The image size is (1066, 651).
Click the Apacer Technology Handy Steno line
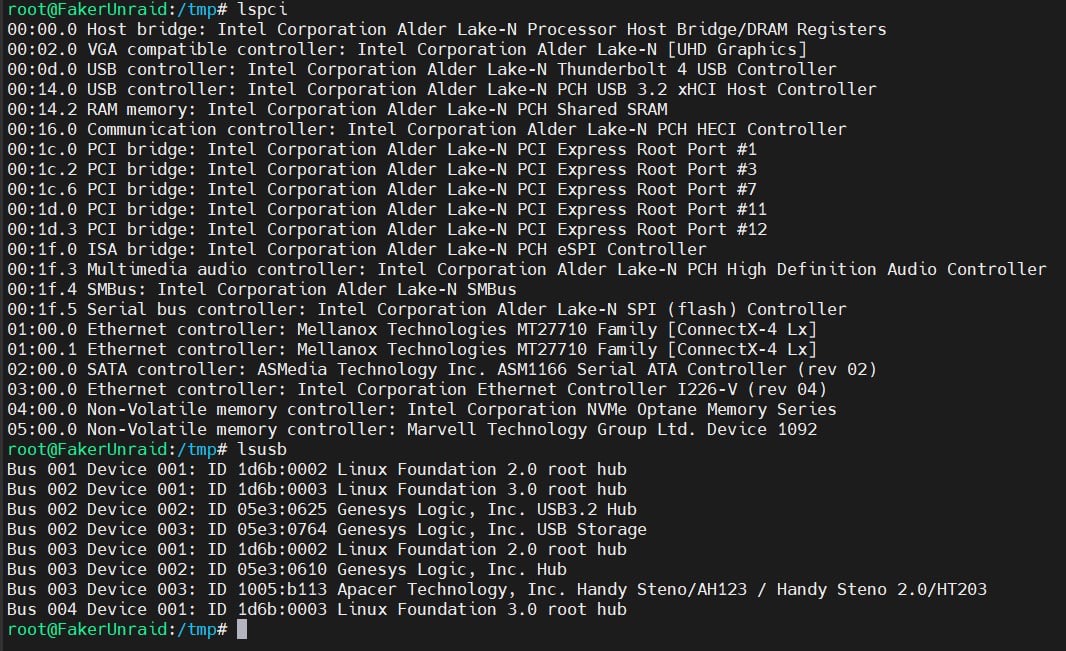[x=497, y=589]
